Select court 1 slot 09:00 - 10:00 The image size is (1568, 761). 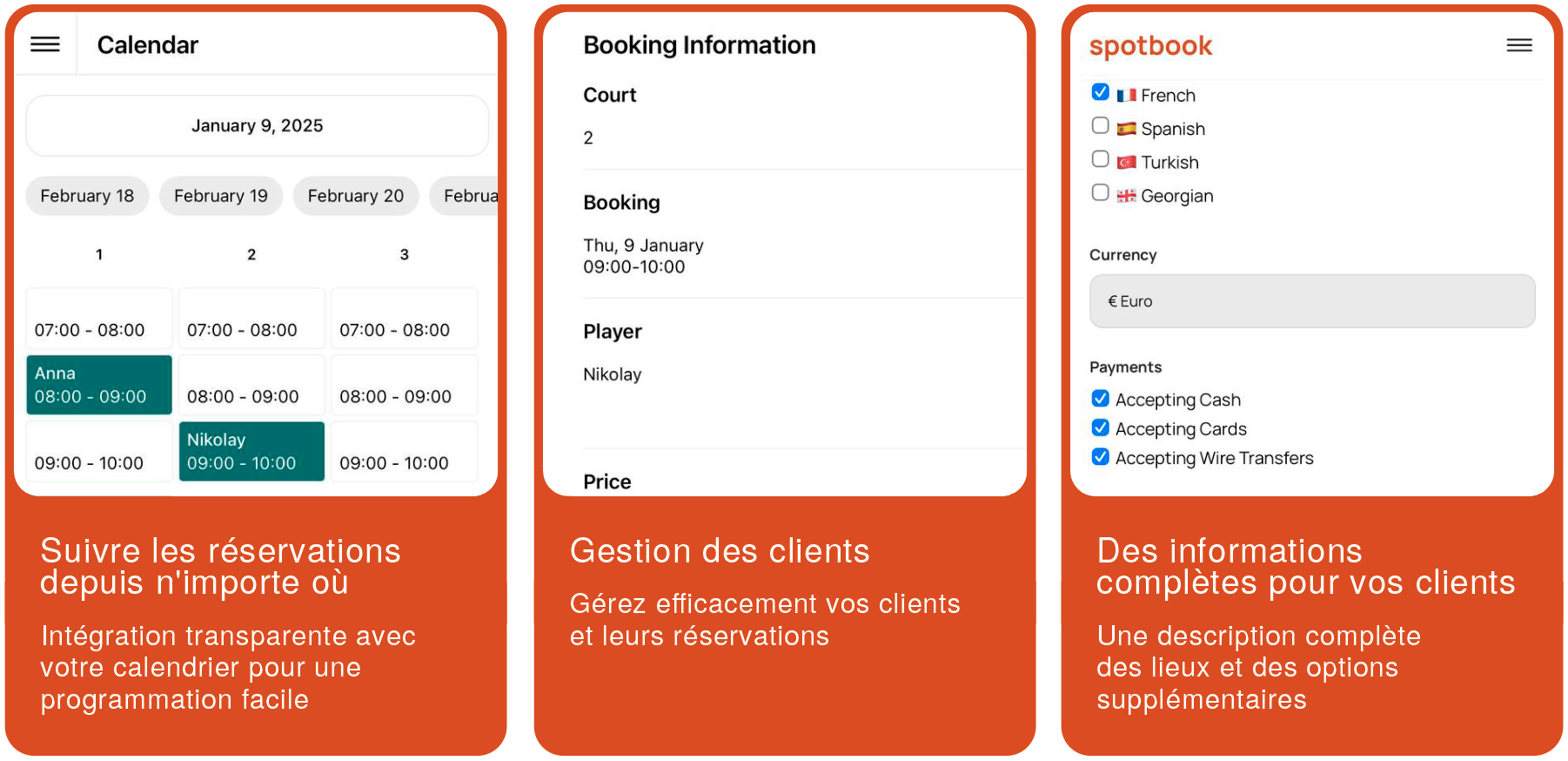point(99,451)
